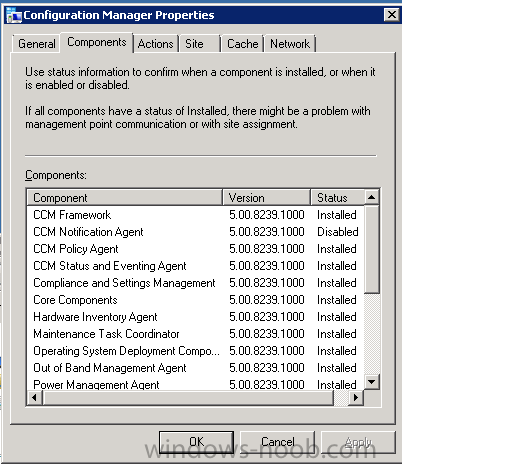
Task: Select the Hardware Inventory Agent row
Action: [196, 317]
